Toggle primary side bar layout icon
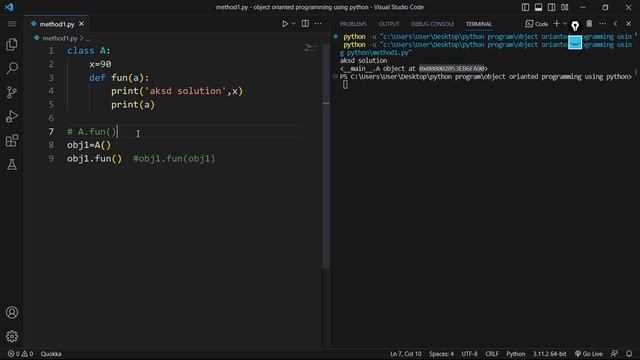This screenshot has height=360, width=640. point(525,7)
